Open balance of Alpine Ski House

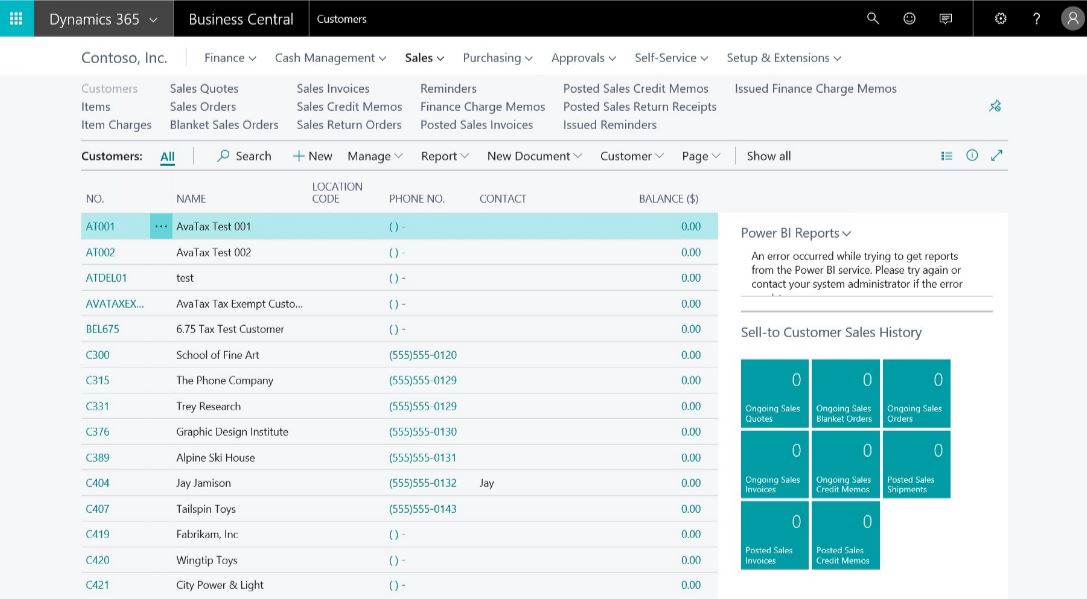click(x=690, y=458)
